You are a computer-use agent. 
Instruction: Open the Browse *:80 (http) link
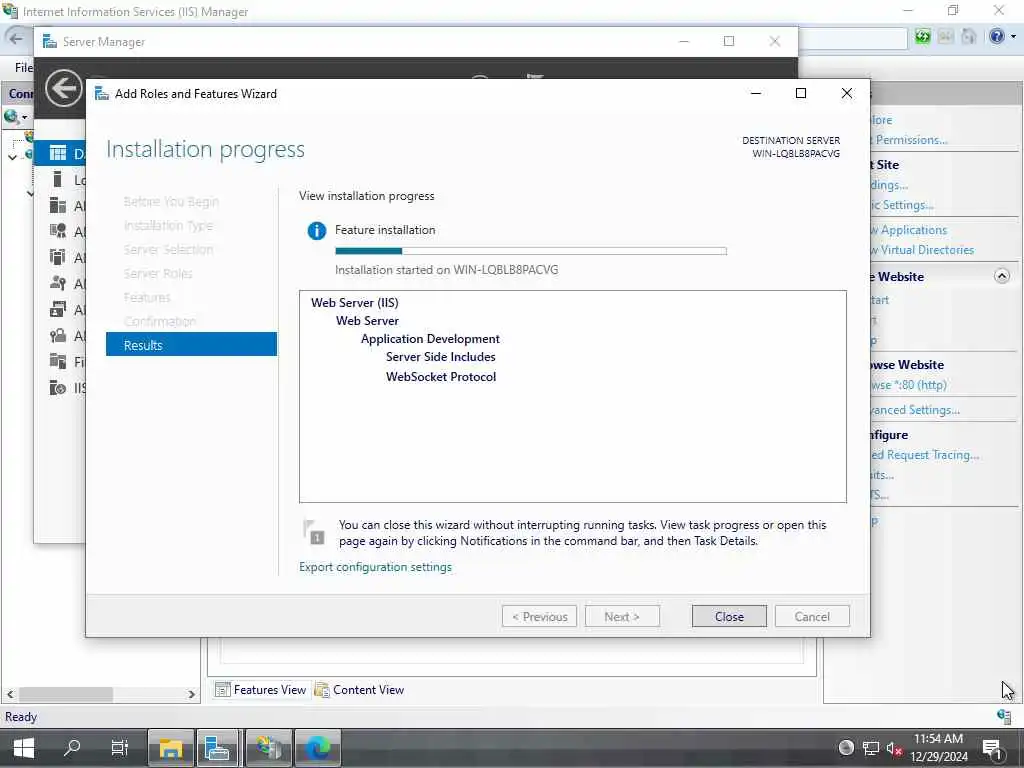[x=908, y=385]
